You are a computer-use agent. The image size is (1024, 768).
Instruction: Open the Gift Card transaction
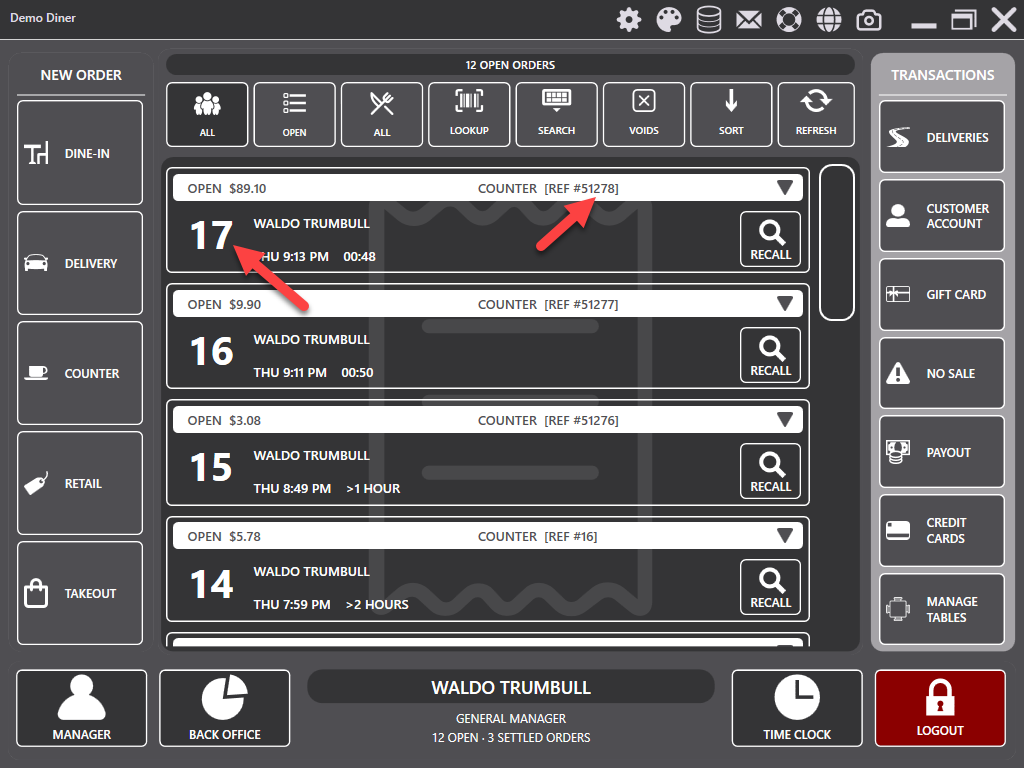click(x=941, y=295)
